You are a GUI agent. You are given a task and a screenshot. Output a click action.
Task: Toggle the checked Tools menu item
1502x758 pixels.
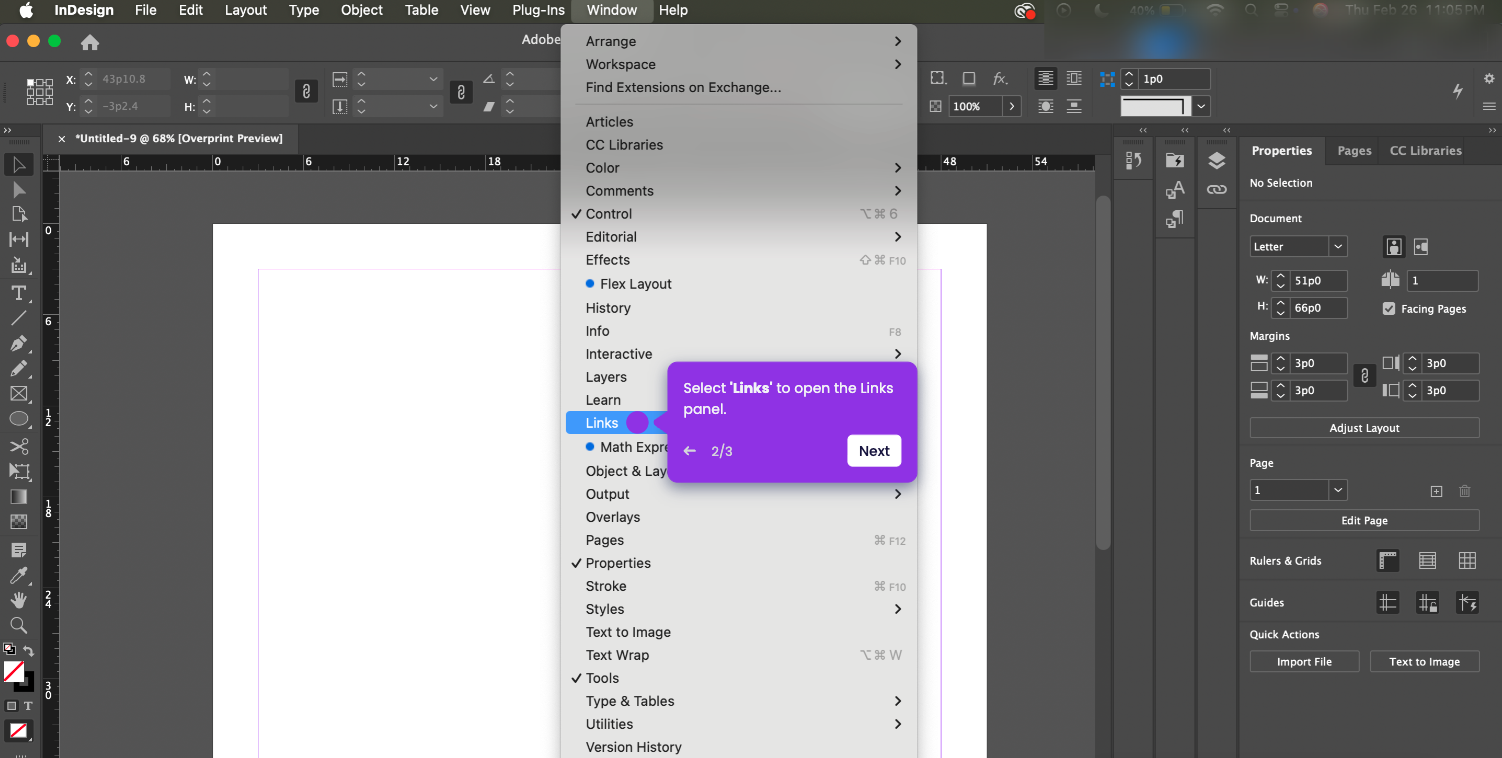(739, 678)
